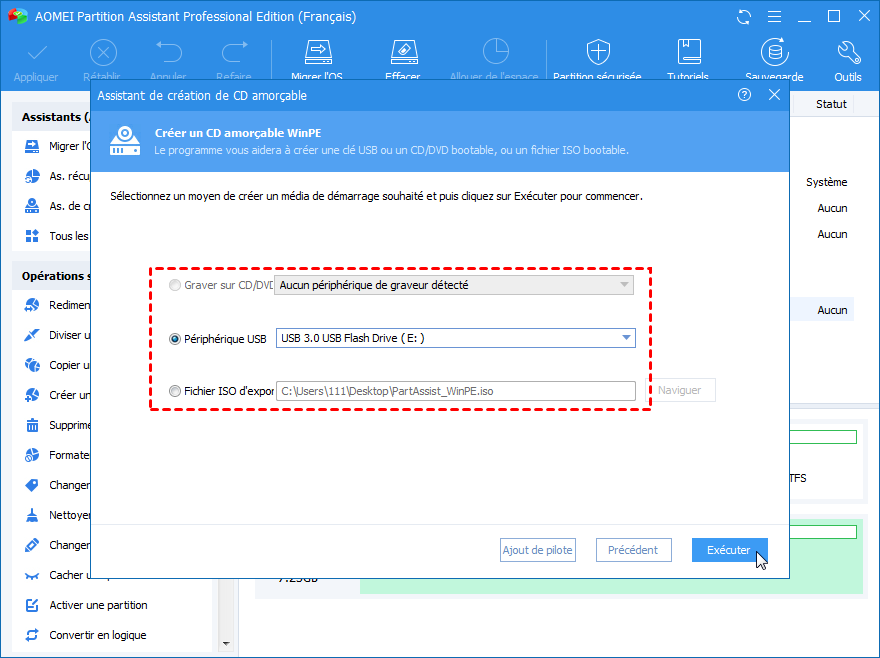Click the Nettoyer broom sidebar icon
The width and height of the screenshot is (880, 658).
(x=32, y=515)
